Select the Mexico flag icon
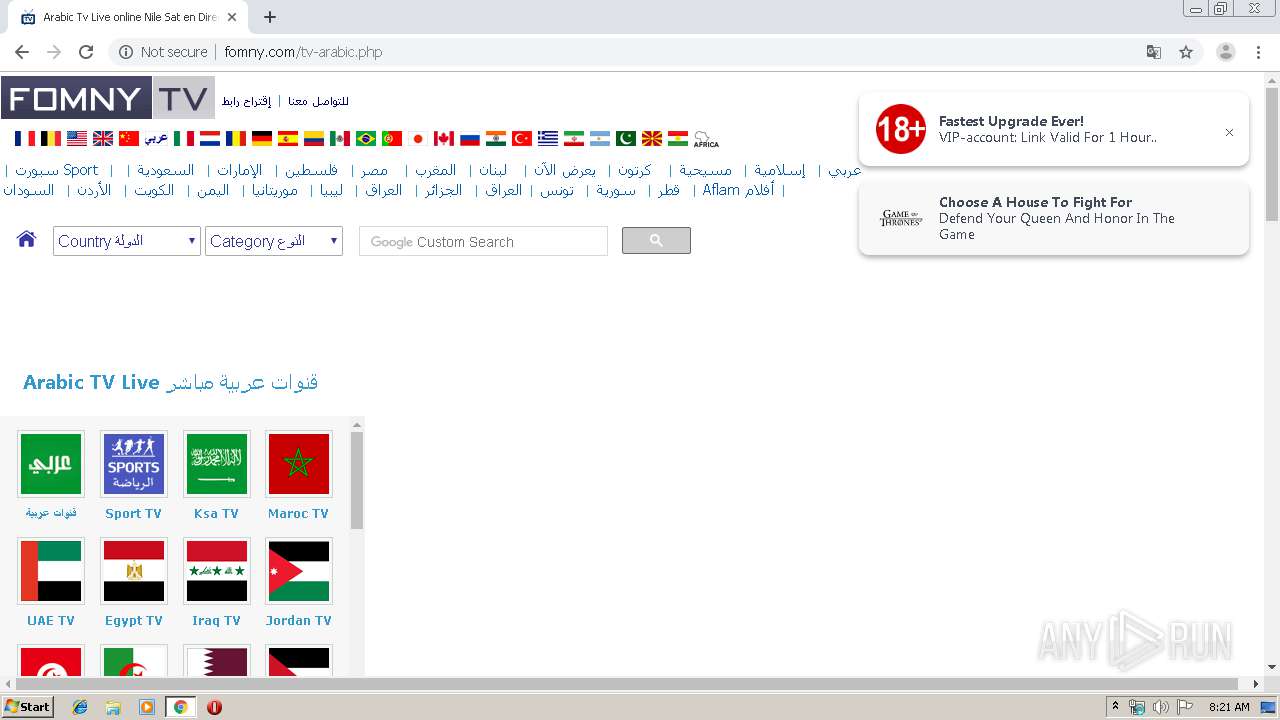 [x=340, y=139]
